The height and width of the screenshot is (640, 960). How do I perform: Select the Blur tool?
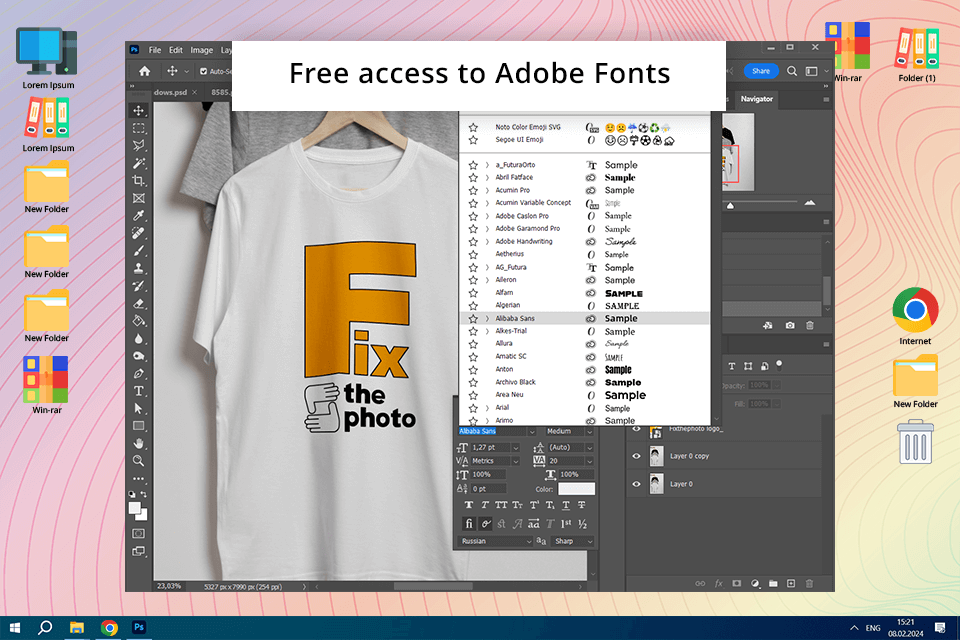pos(139,339)
